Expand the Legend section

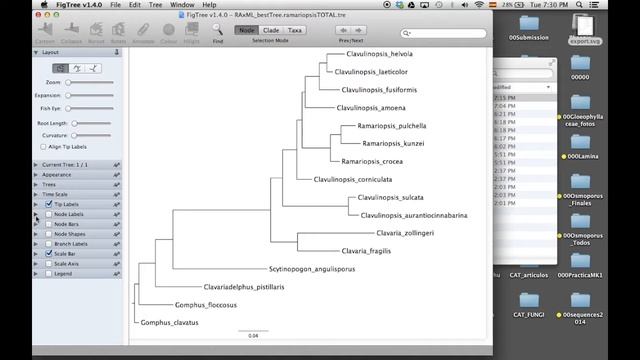tap(36, 274)
